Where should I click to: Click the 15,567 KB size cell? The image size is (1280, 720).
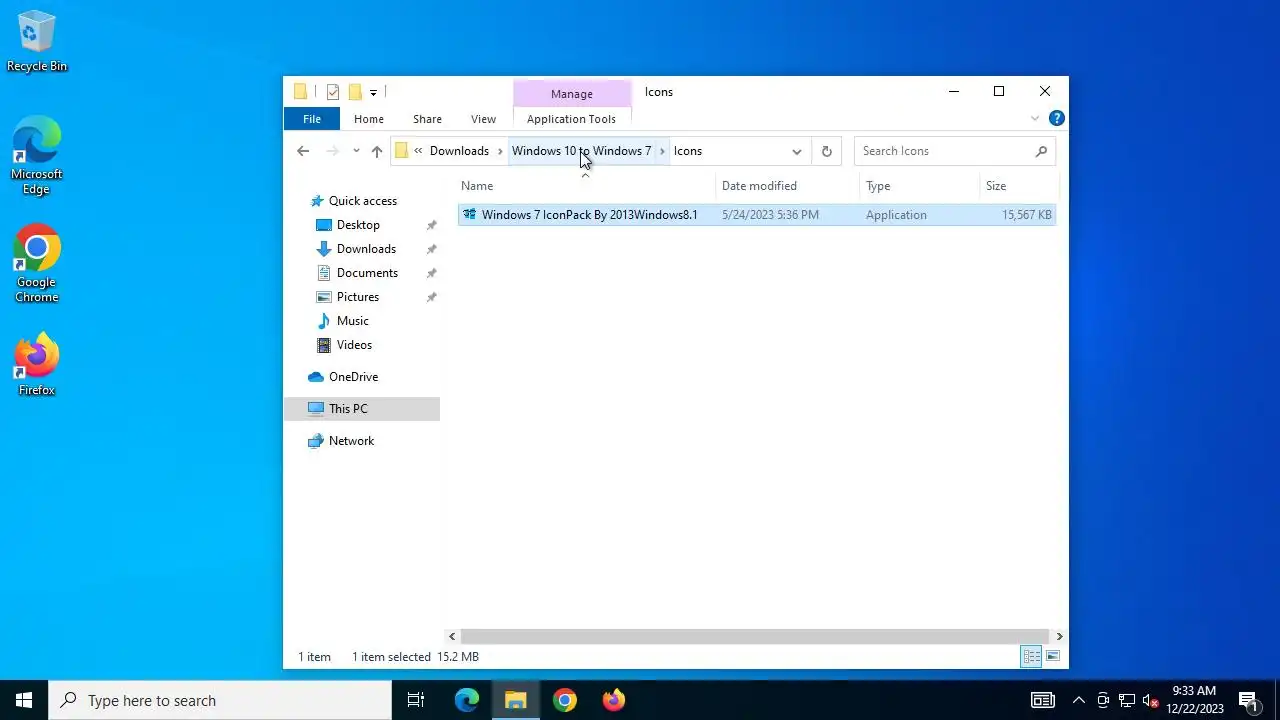click(1026, 215)
